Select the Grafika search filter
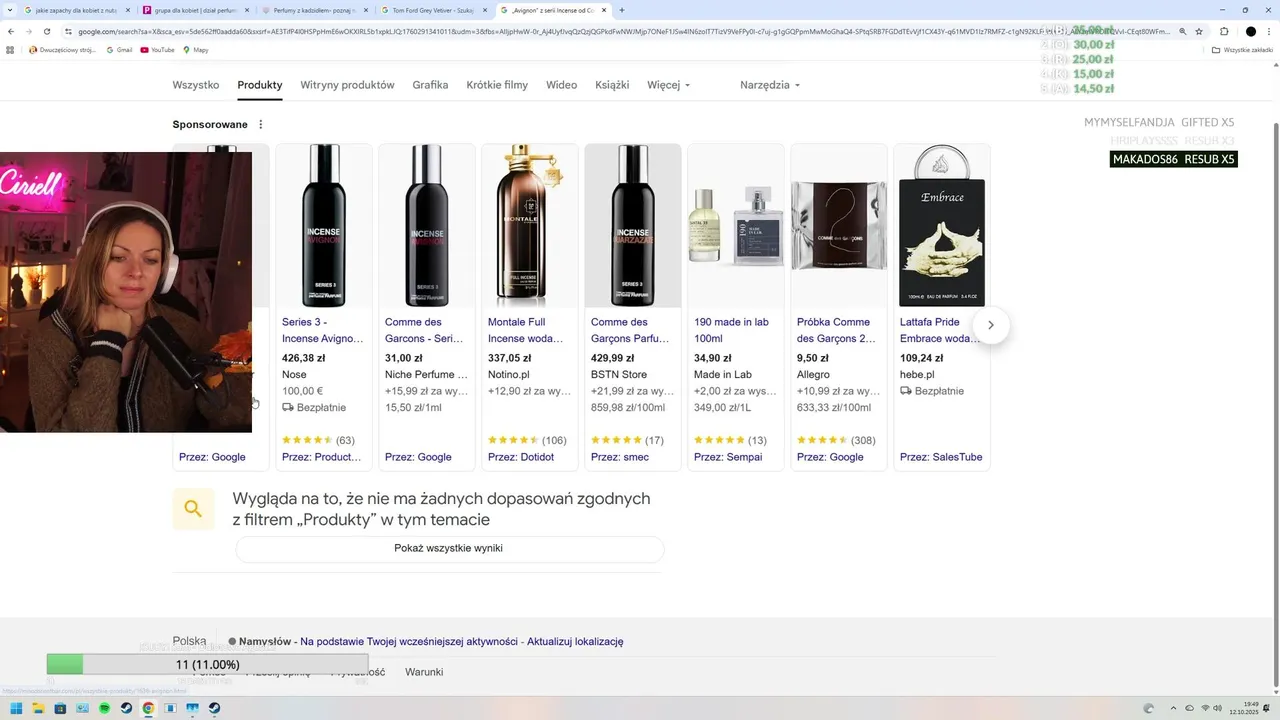 430,85
